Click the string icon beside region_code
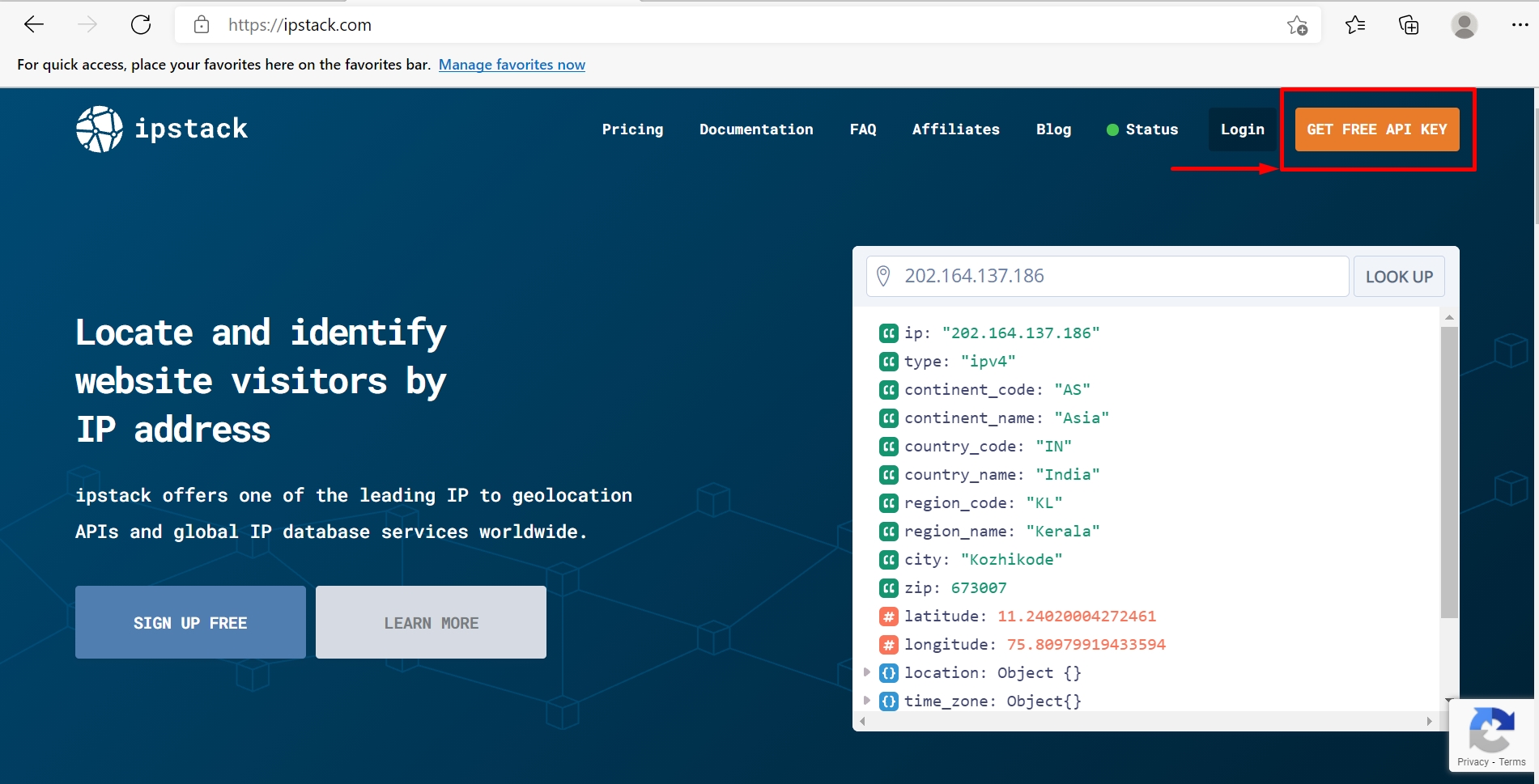Image resolution: width=1539 pixels, height=784 pixels. (x=889, y=503)
